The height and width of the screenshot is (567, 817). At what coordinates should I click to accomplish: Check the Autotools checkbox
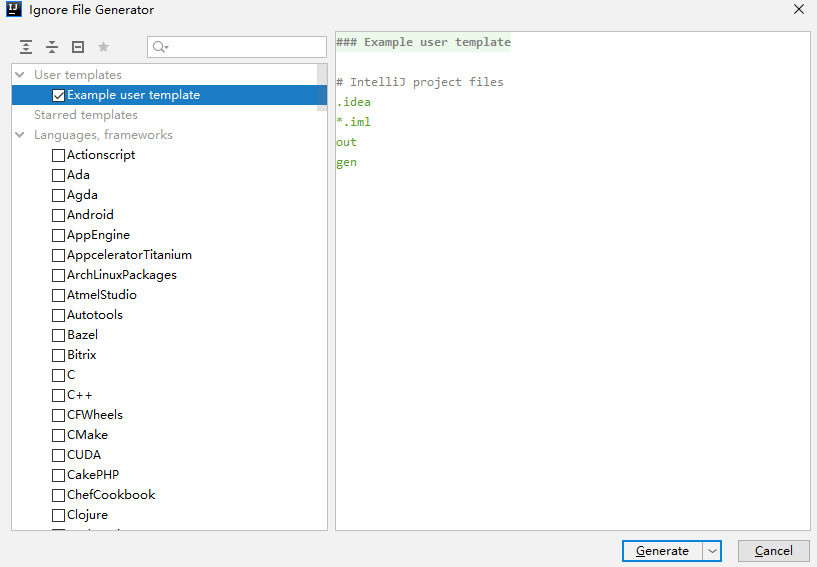pyautogui.click(x=58, y=315)
